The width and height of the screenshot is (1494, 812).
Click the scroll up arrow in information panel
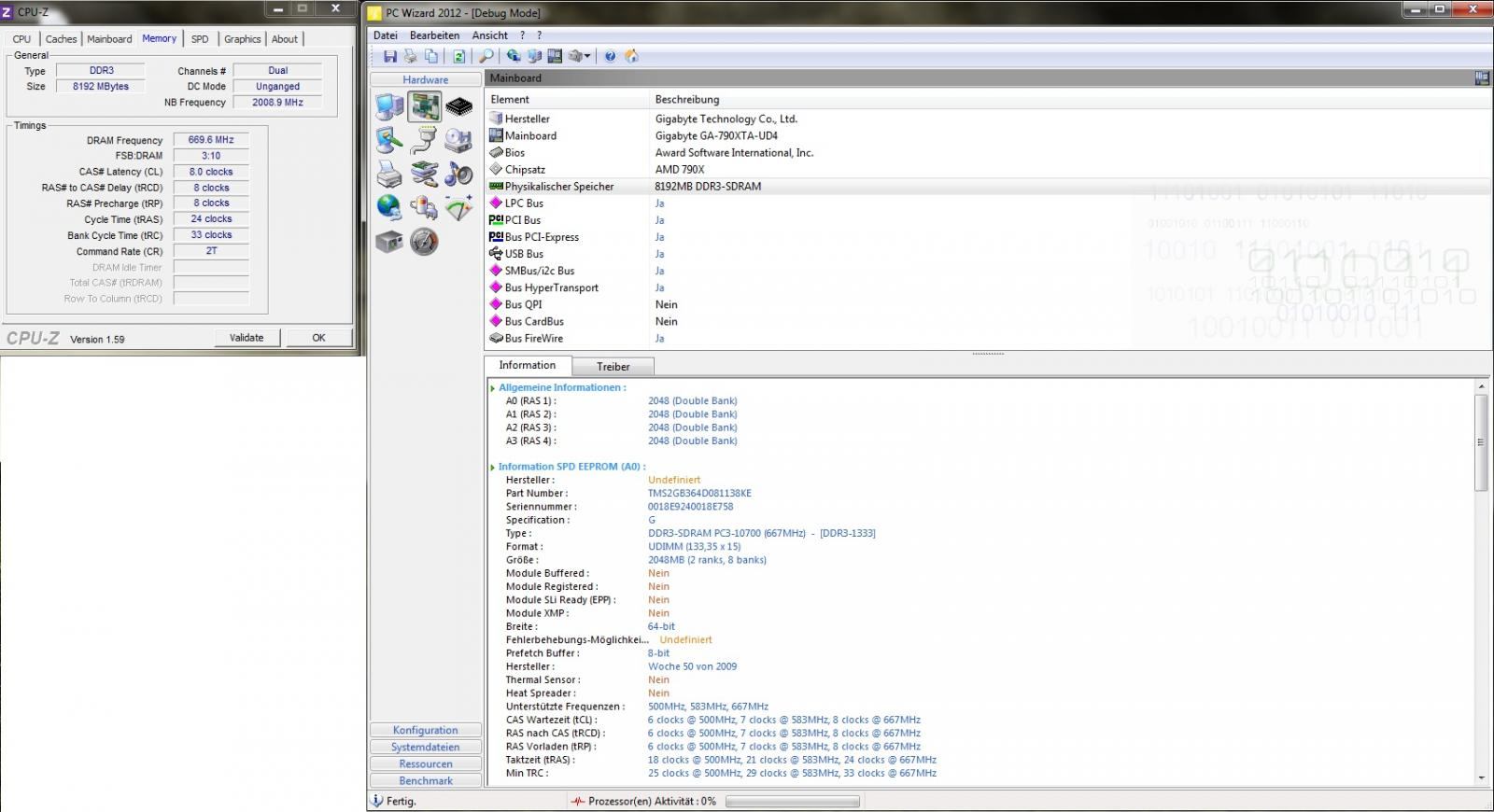[x=1481, y=386]
